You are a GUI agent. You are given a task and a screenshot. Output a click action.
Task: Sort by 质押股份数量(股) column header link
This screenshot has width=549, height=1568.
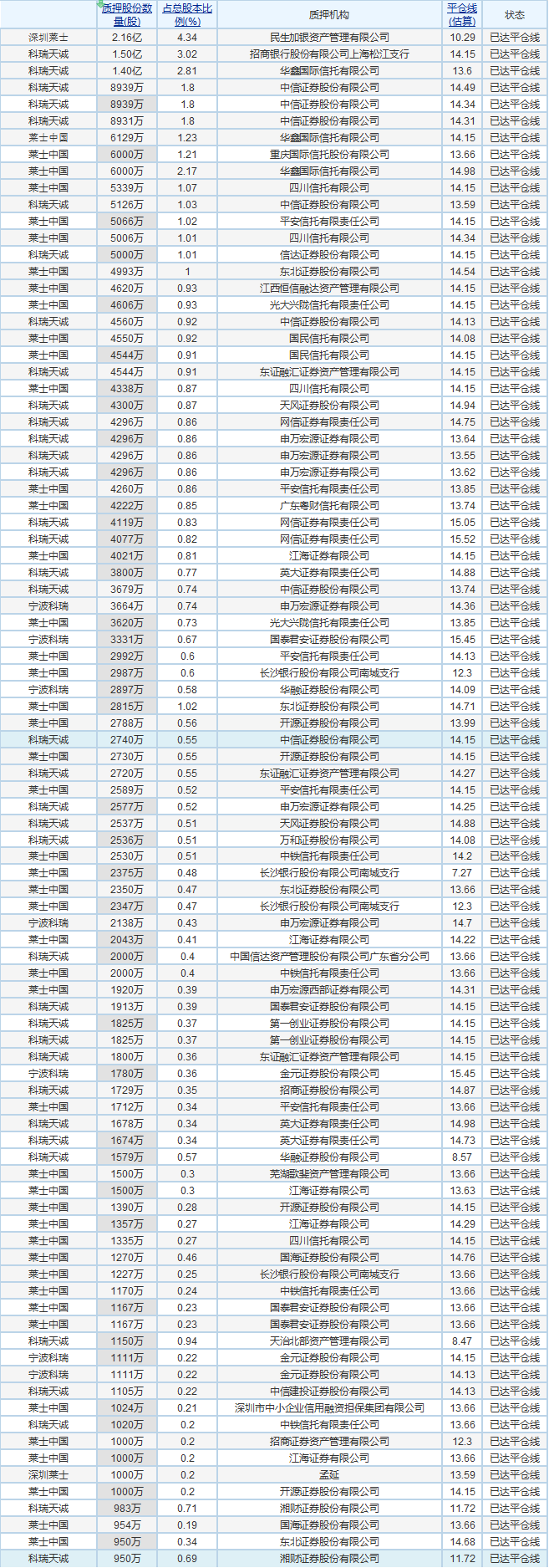tap(127, 15)
